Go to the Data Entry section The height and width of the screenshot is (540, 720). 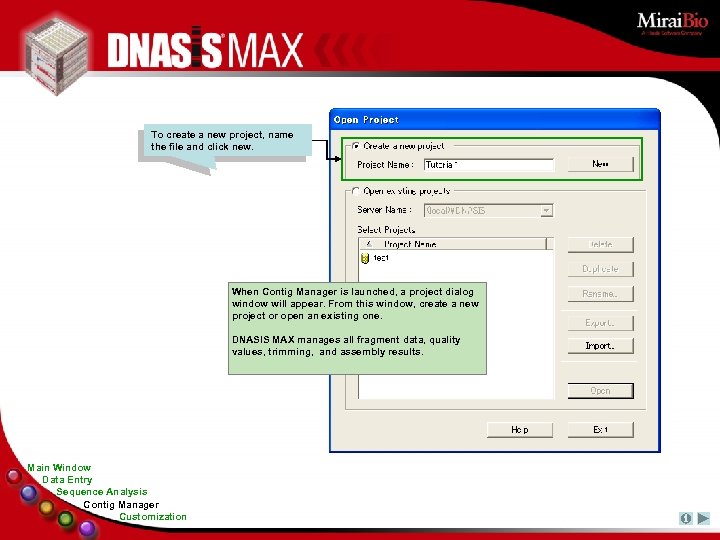click(x=67, y=480)
